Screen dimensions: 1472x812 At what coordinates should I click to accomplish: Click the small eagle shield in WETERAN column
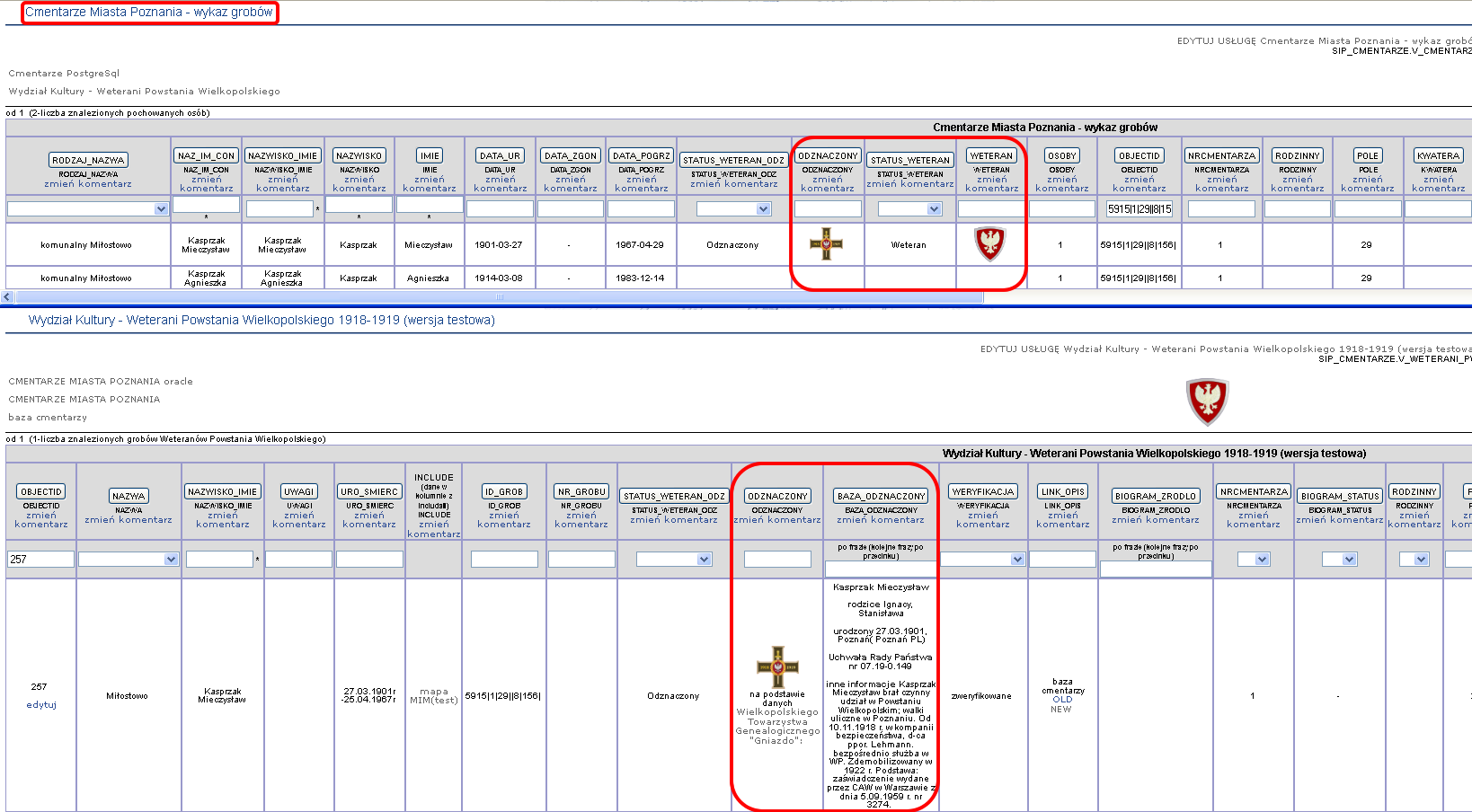pos(989,243)
